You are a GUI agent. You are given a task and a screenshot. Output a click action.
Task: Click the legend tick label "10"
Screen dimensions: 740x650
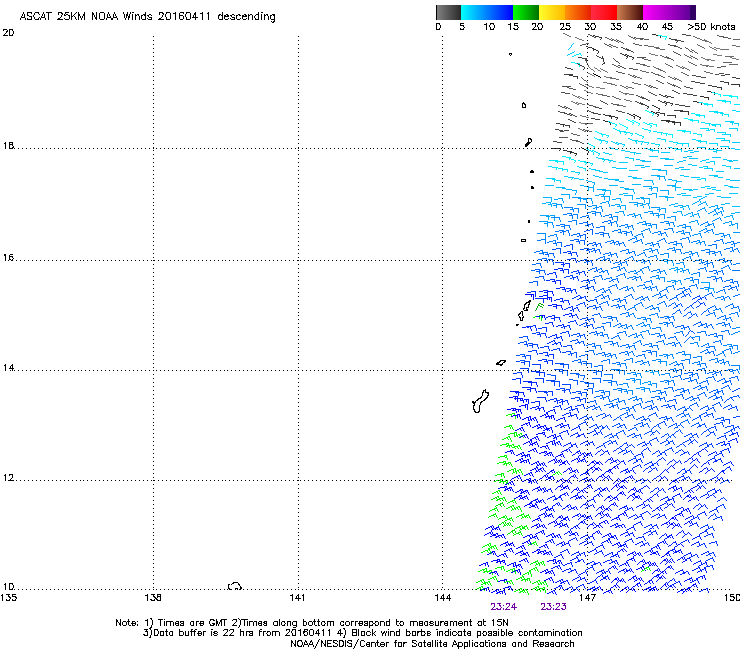click(x=489, y=27)
